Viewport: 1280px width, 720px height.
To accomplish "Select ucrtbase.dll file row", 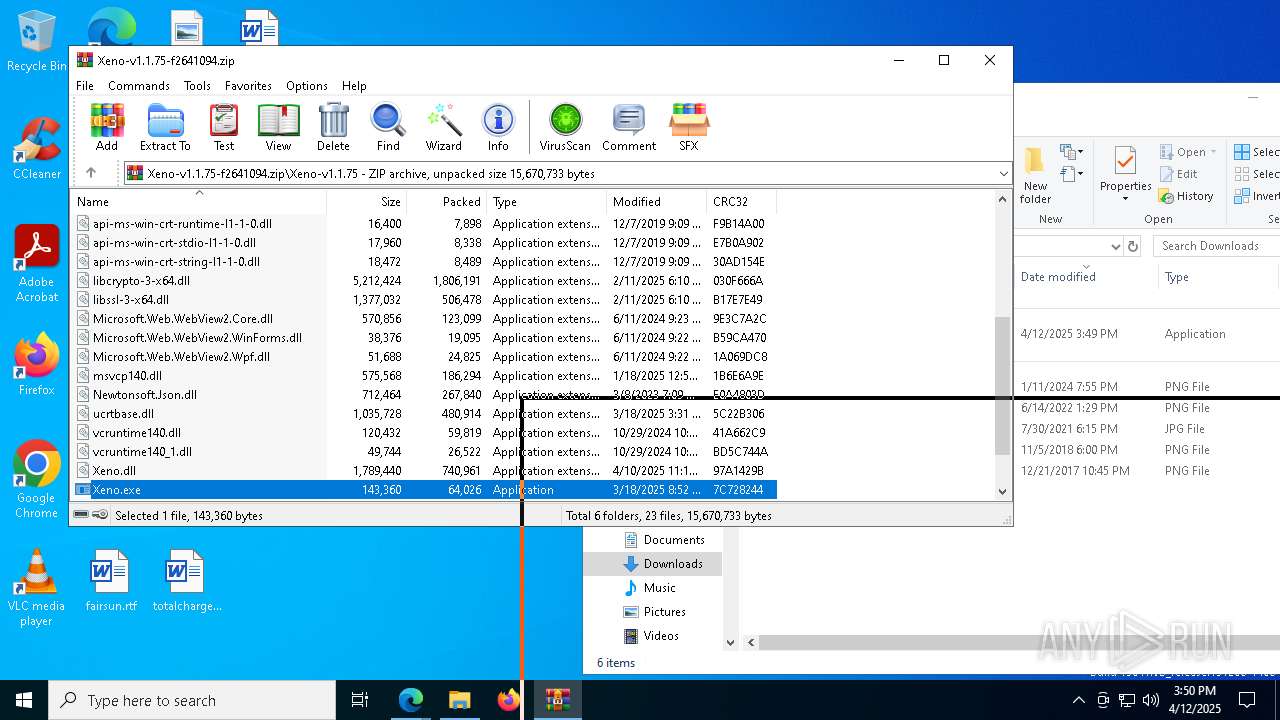I will [x=424, y=413].
